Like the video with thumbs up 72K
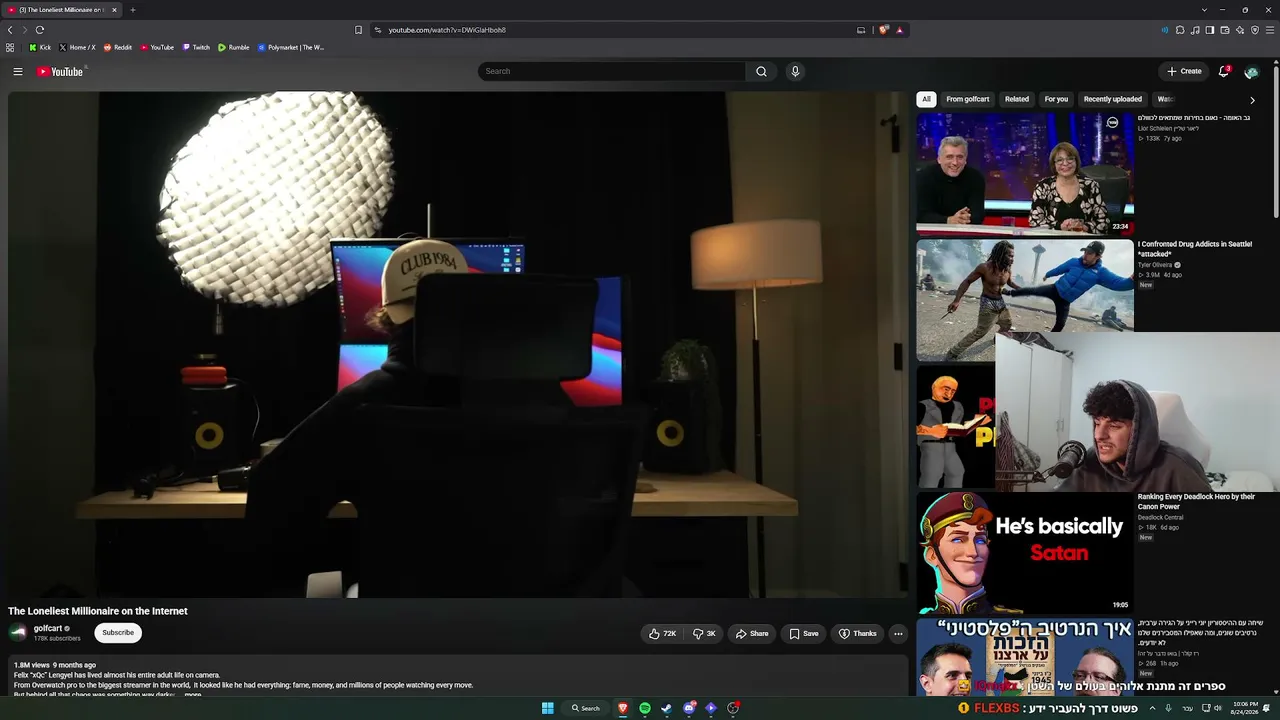 point(662,633)
